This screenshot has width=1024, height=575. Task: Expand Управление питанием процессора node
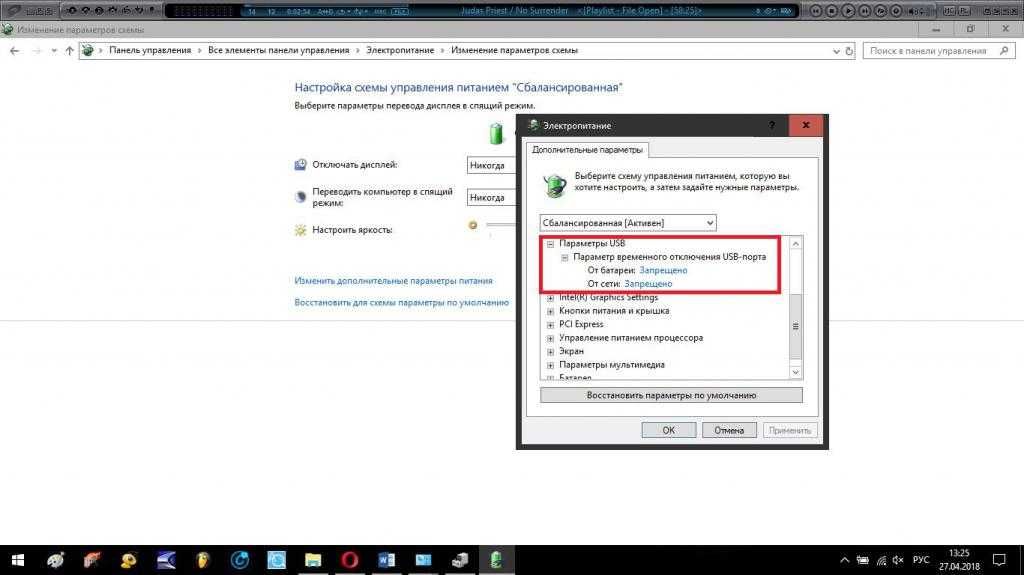pyautogui.click(x=550, y=338)
